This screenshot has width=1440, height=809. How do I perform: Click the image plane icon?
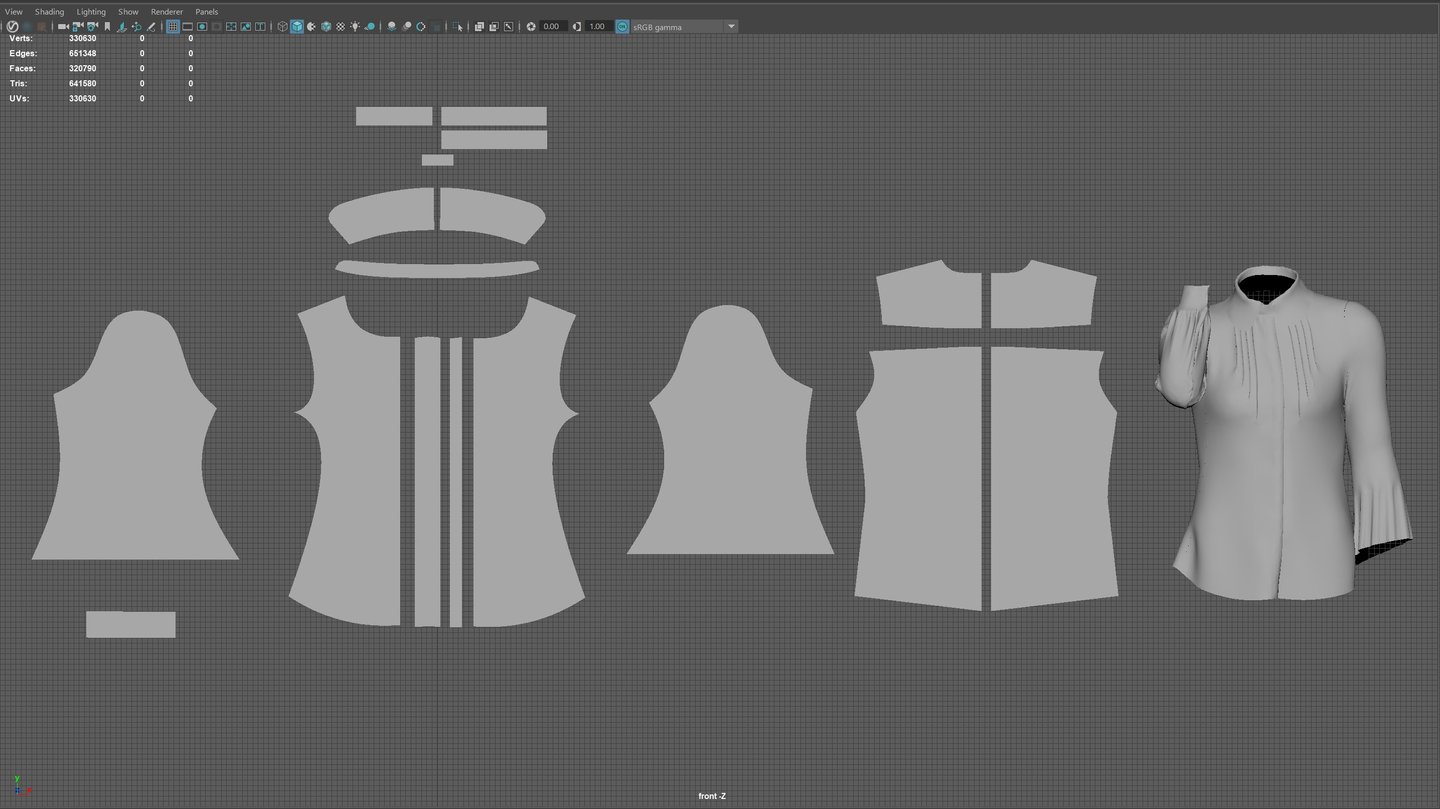pyautogui.click(x=121, y=26)
